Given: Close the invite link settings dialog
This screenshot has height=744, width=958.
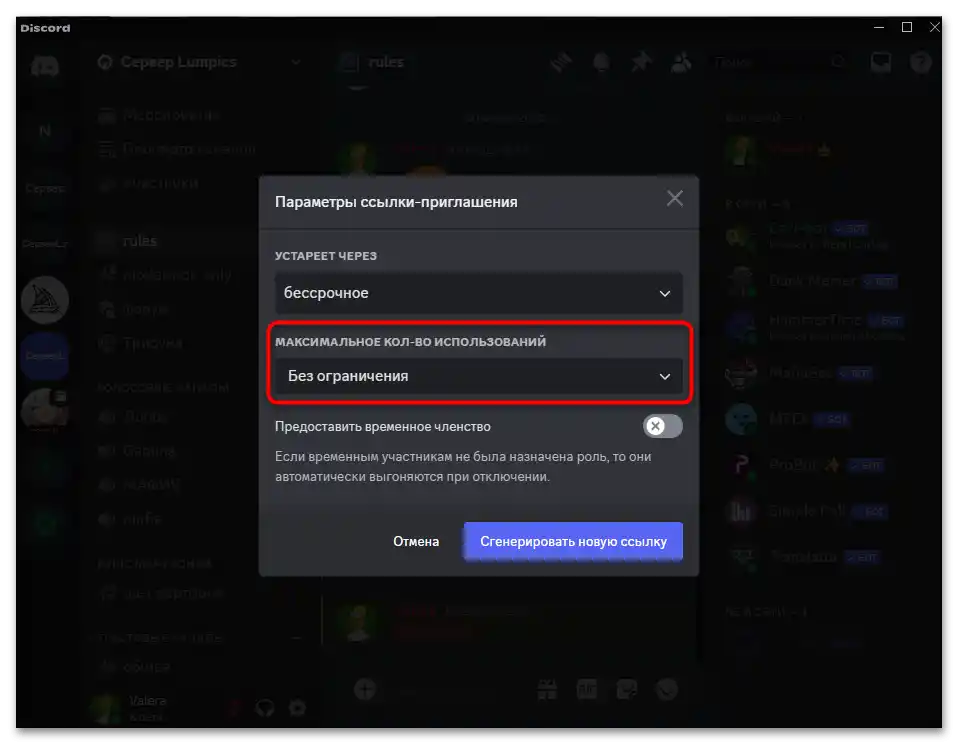Looking at the screenshot, I should [675, 198].
